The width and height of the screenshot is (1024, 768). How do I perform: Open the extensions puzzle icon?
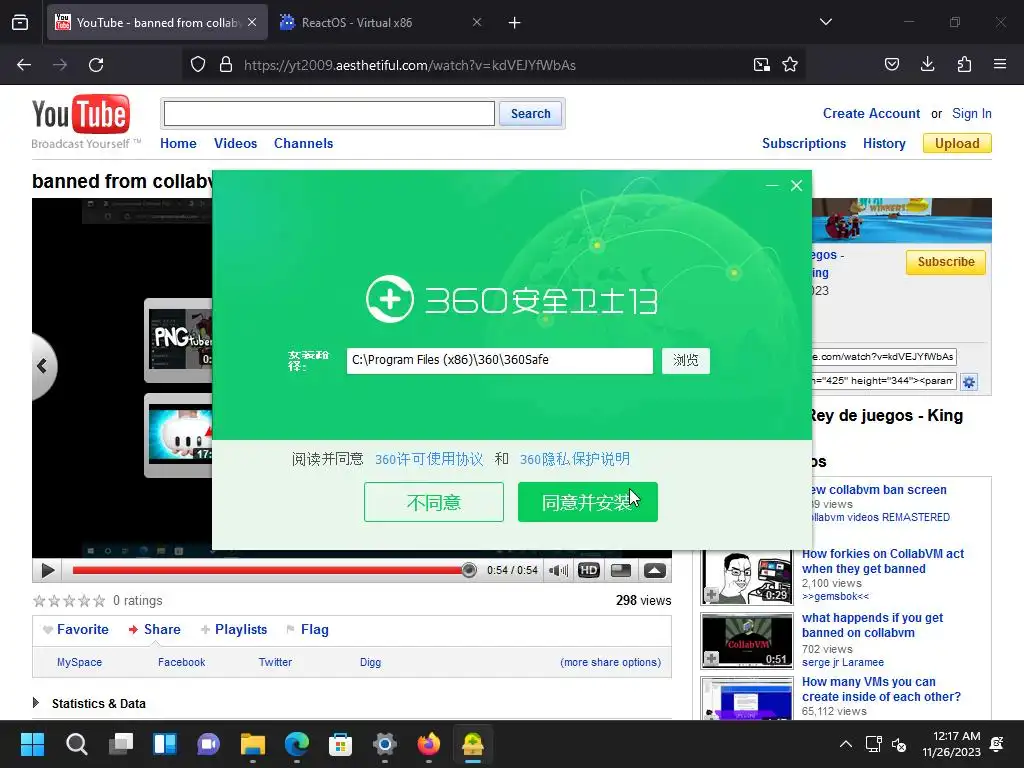point(964,65)
